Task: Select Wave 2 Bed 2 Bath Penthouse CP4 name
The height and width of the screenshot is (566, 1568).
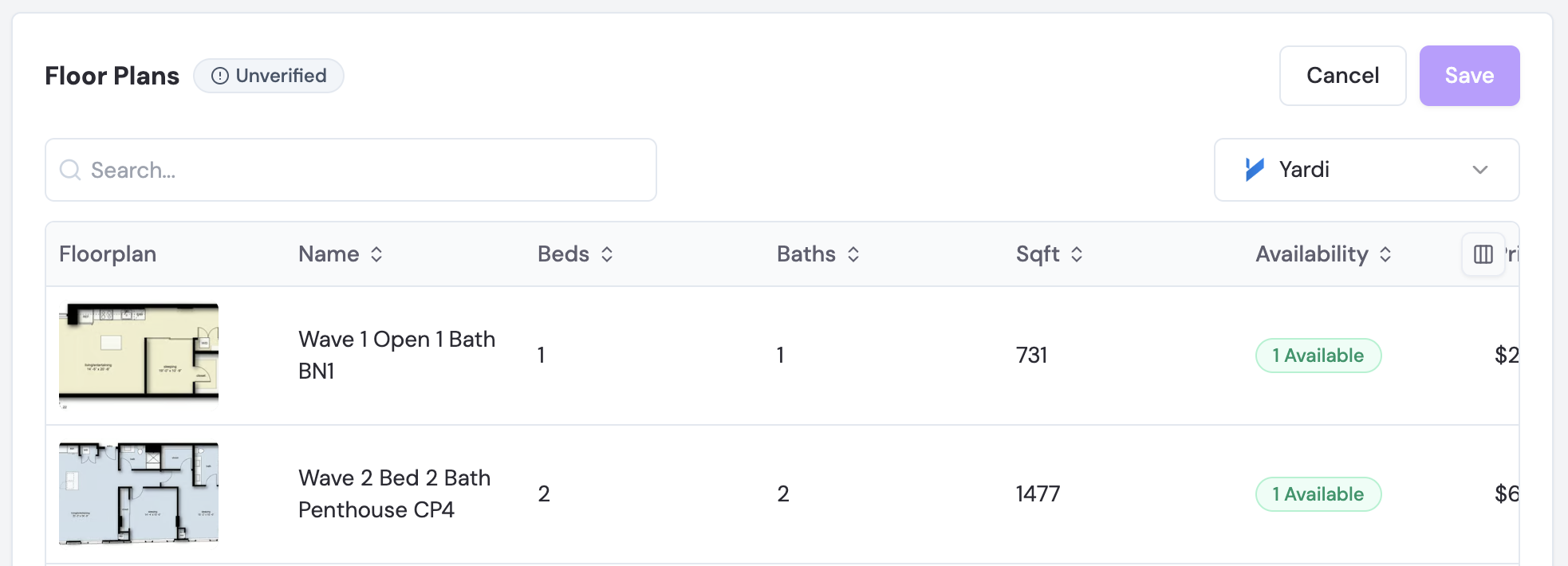Action: 395,493
